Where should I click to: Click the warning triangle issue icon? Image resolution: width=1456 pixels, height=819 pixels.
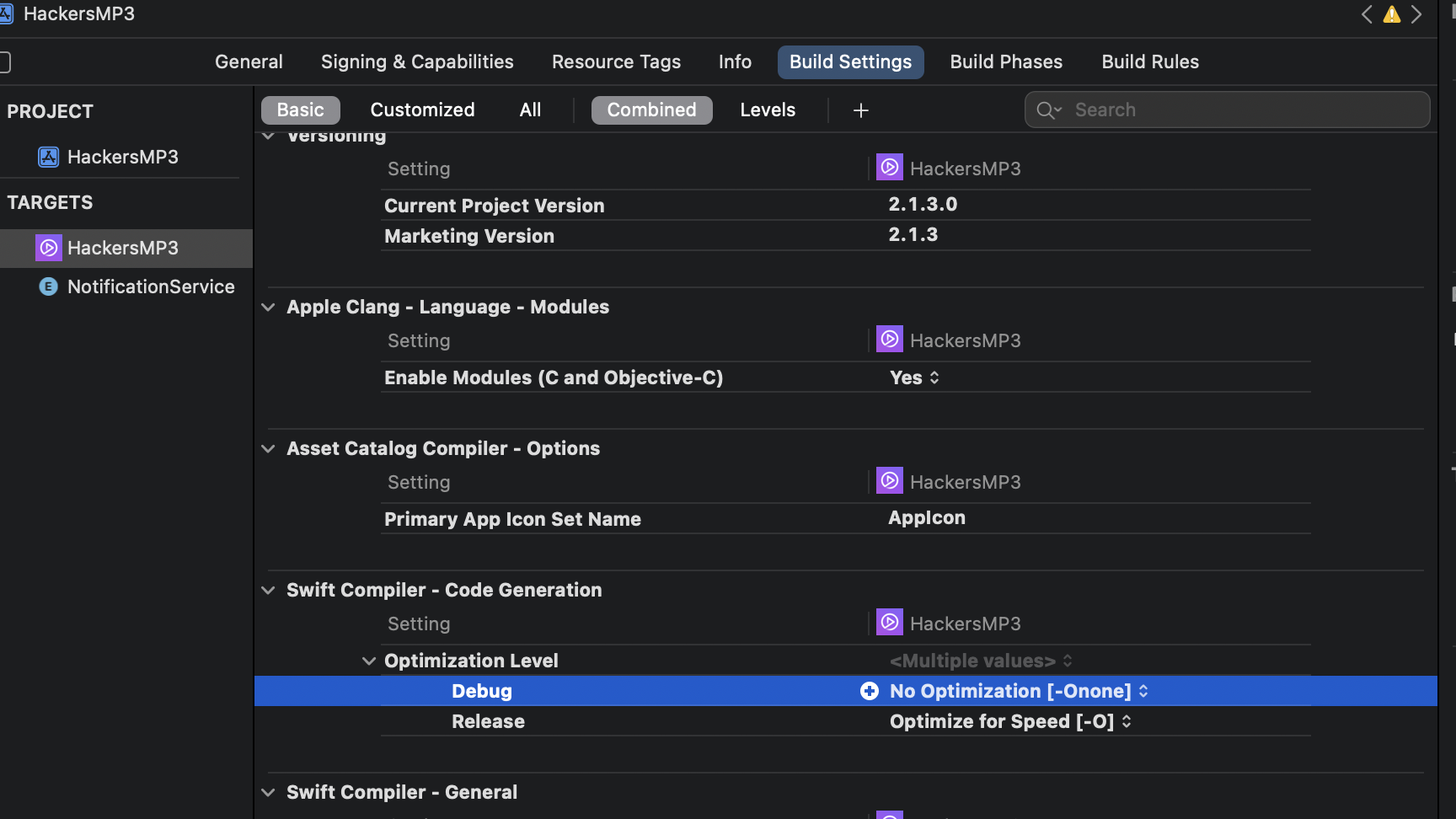coord(1392,14)
